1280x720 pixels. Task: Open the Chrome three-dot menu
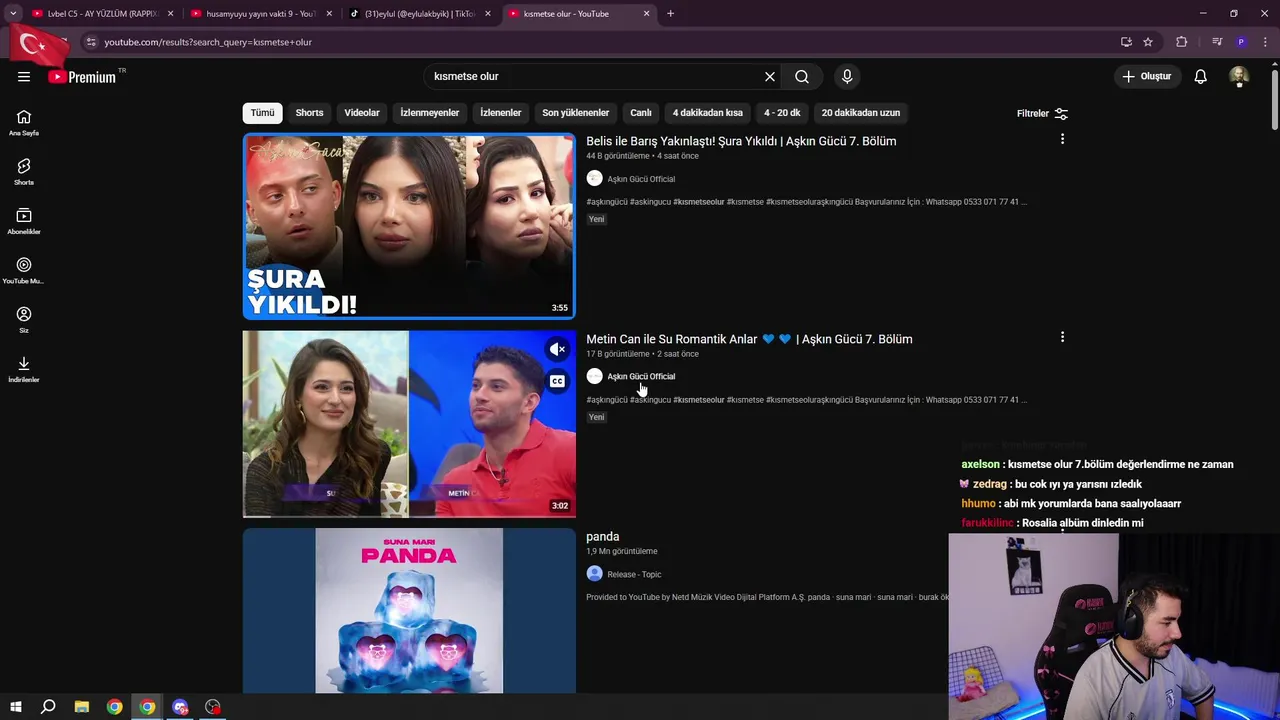click(1266, 42)
